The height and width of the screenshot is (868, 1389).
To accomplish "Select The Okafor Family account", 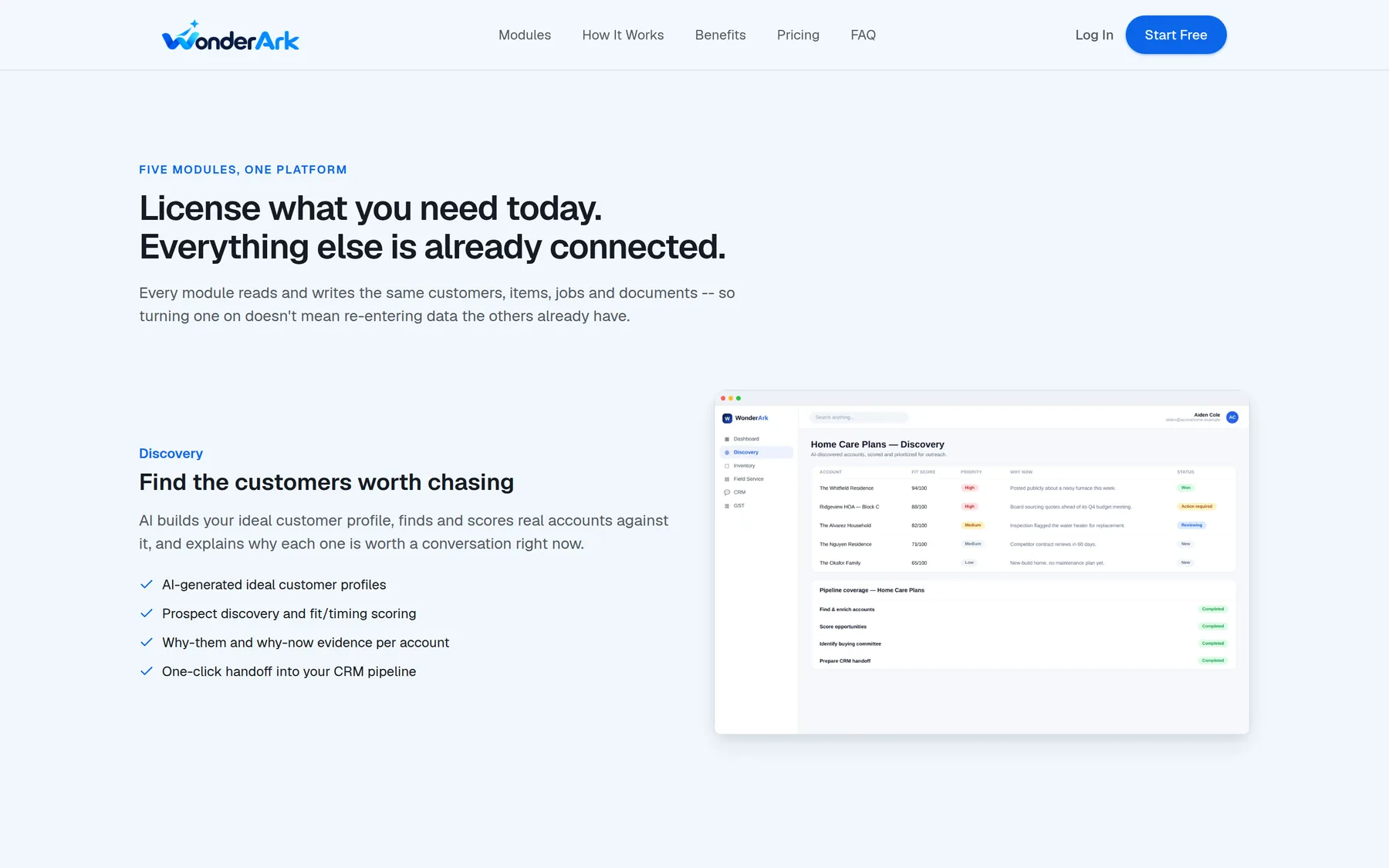I will point(840,563).
